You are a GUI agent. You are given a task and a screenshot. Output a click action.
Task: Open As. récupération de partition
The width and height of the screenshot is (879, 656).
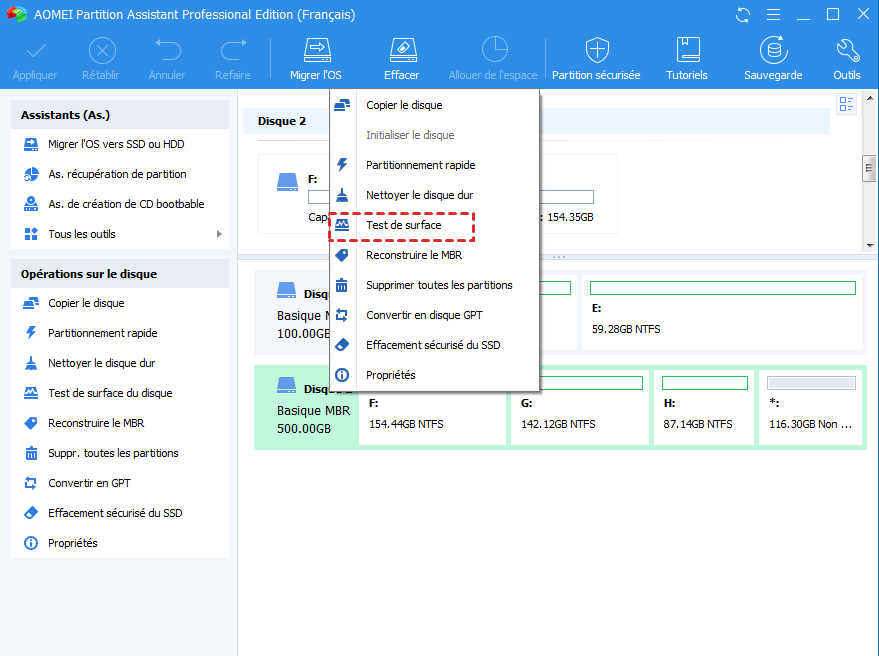tap(120, 174)
